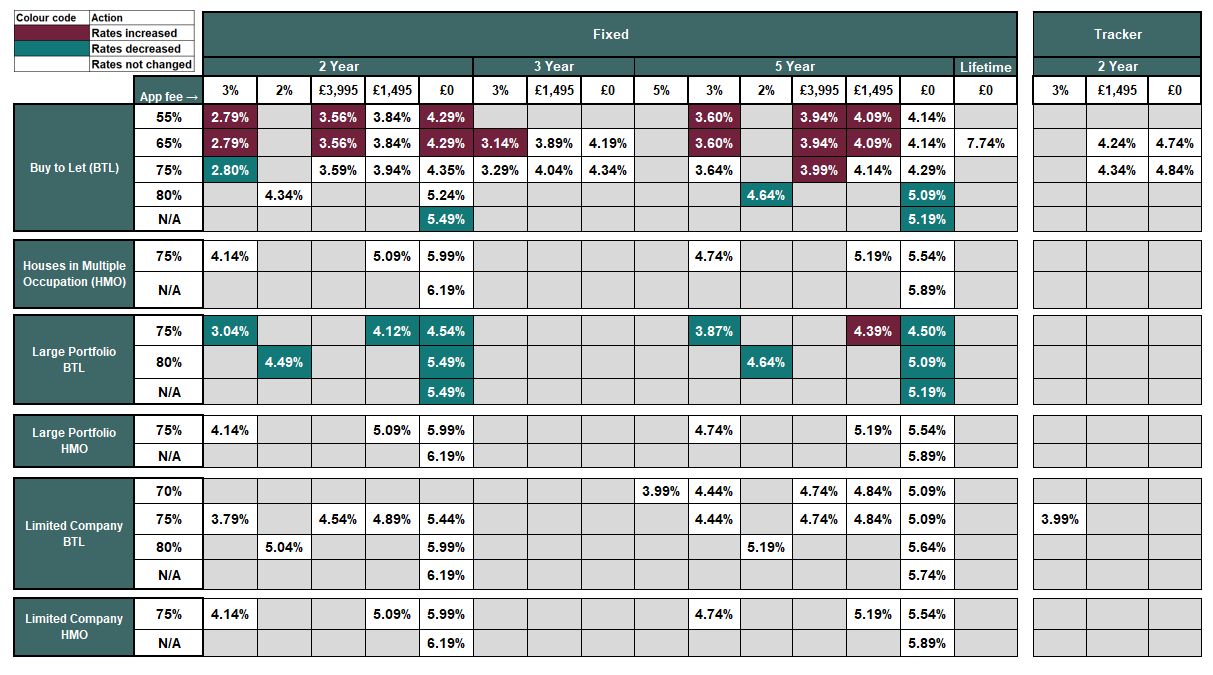The width and height of the screenshot is (1213, 675).
Task: Click the 'Fixed' section header
Action: tap(610, 34)
